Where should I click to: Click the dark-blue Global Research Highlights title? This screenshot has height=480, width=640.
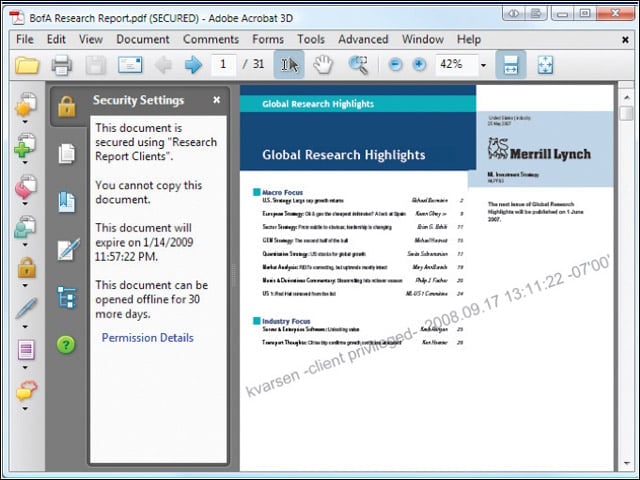(344, 155)
